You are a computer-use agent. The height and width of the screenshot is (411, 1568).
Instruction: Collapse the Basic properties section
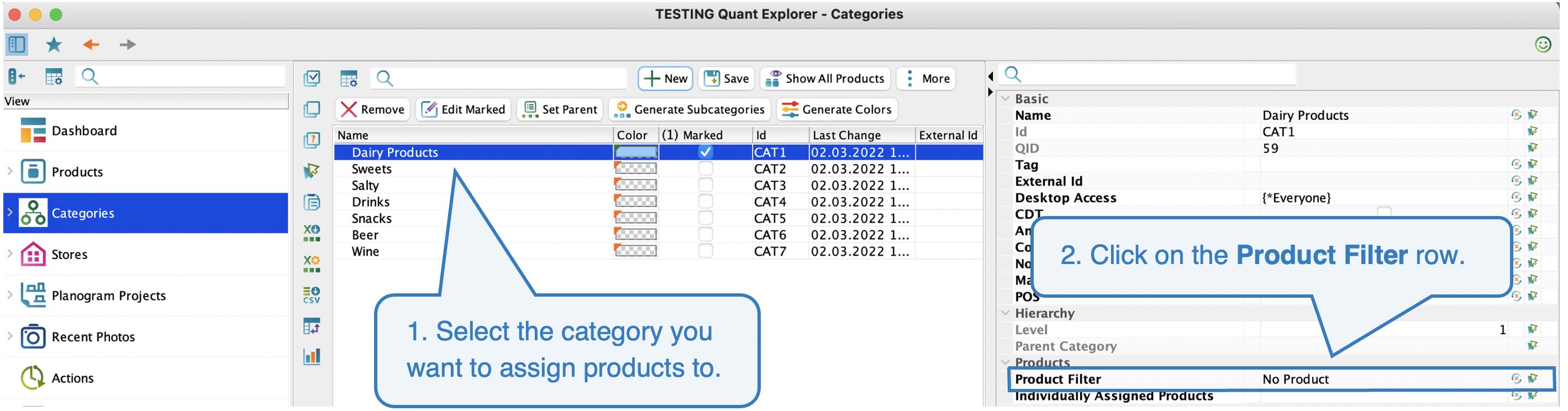click(x=1006, y=99)
